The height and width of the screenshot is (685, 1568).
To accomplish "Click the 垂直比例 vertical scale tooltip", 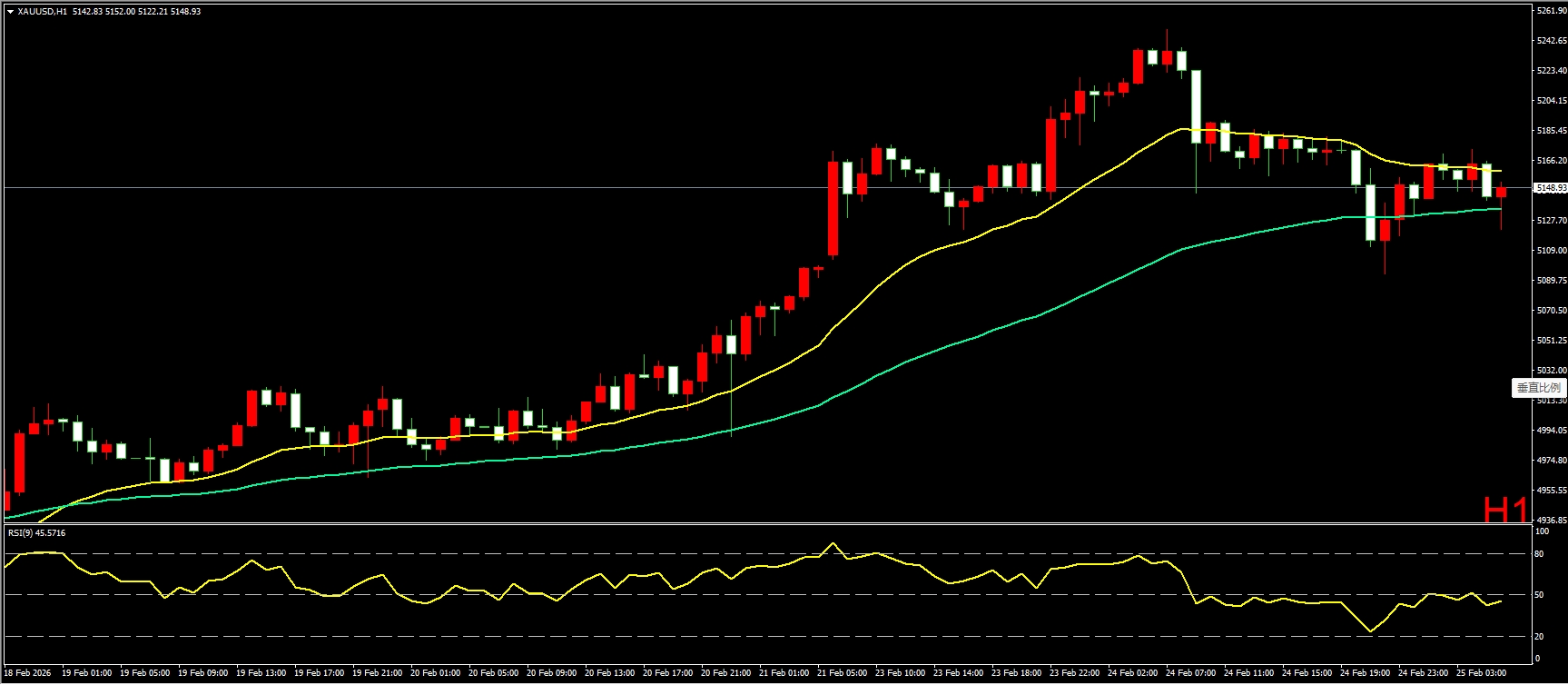I will click(1538, 388).
